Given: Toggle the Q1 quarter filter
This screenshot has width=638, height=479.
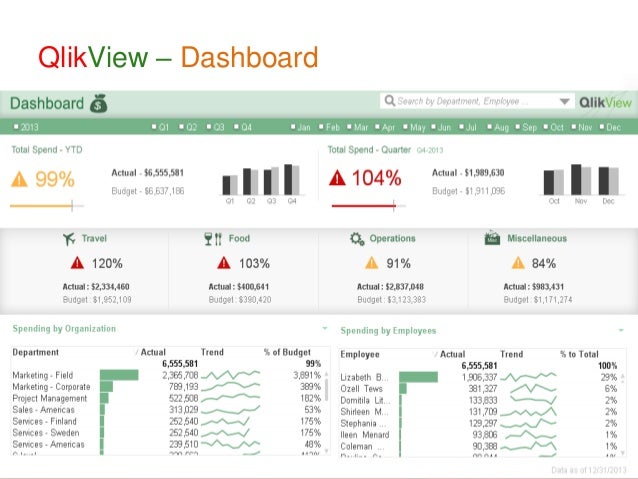Looking at the screenshot, I should [x=160, y=127].
